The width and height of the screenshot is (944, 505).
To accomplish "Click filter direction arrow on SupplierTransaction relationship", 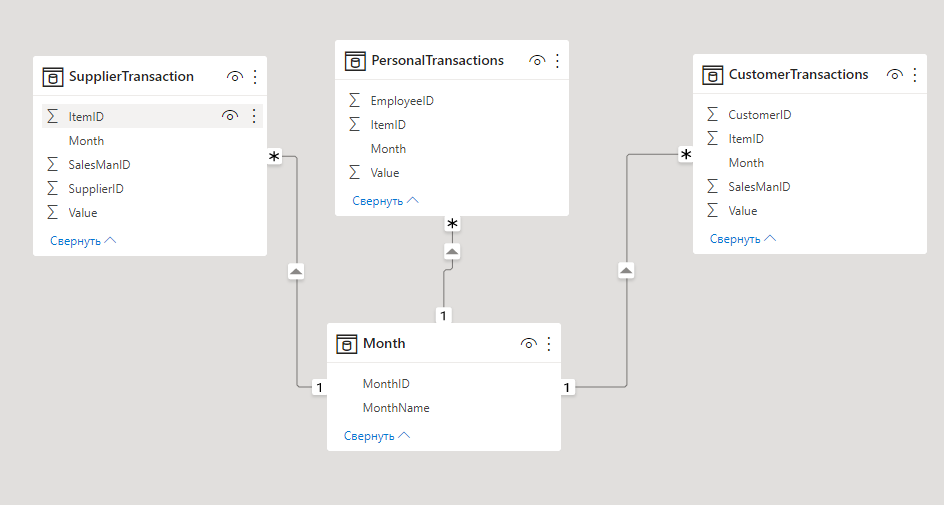I will (x=296, y=272).
